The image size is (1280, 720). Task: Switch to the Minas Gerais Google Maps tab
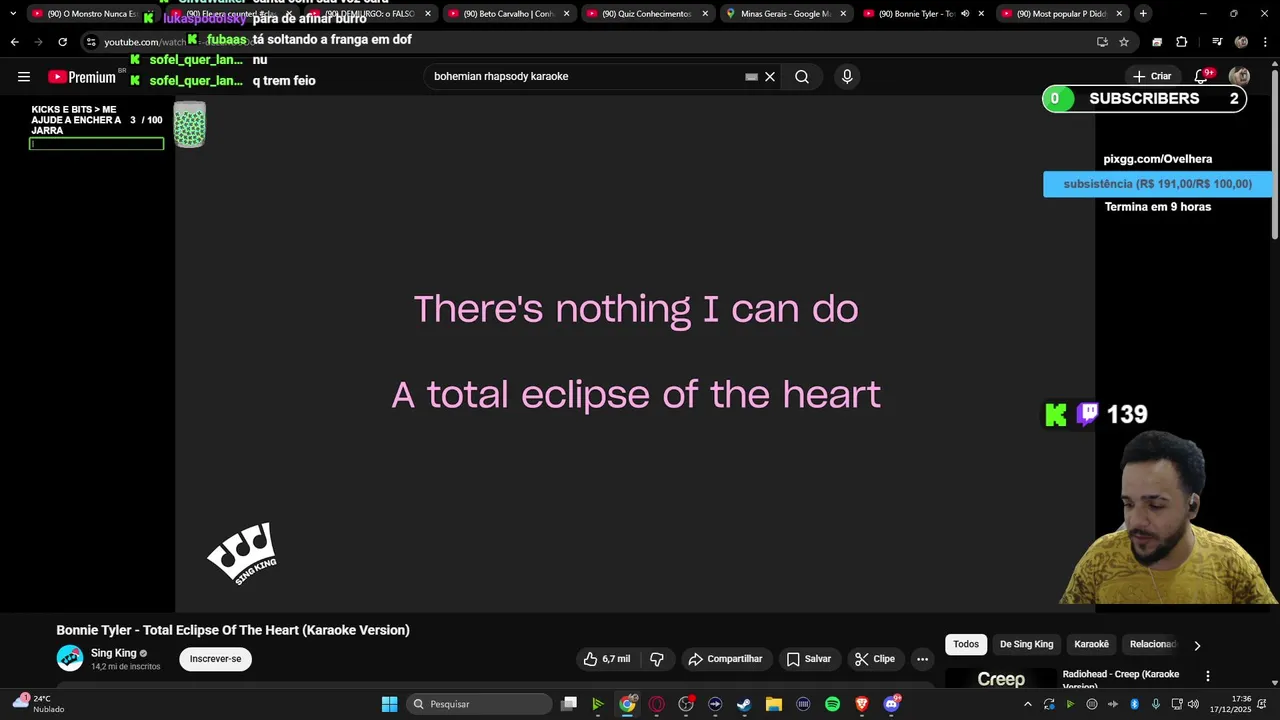coord(785,14)
